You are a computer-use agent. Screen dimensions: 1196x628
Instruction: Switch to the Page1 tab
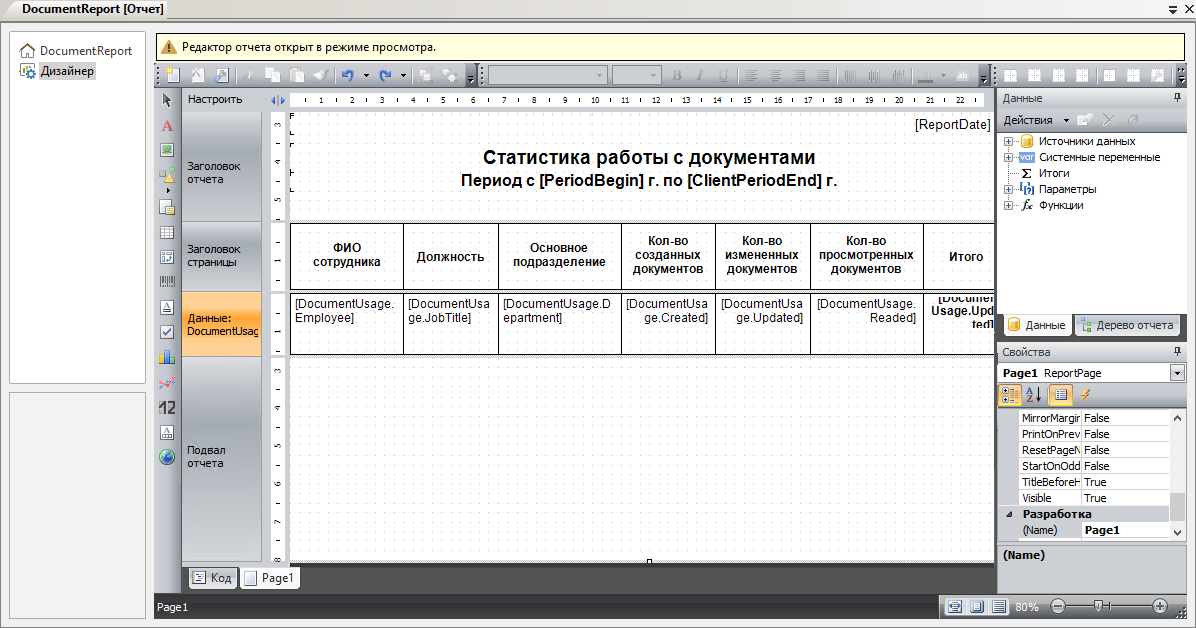click(270, 578)
